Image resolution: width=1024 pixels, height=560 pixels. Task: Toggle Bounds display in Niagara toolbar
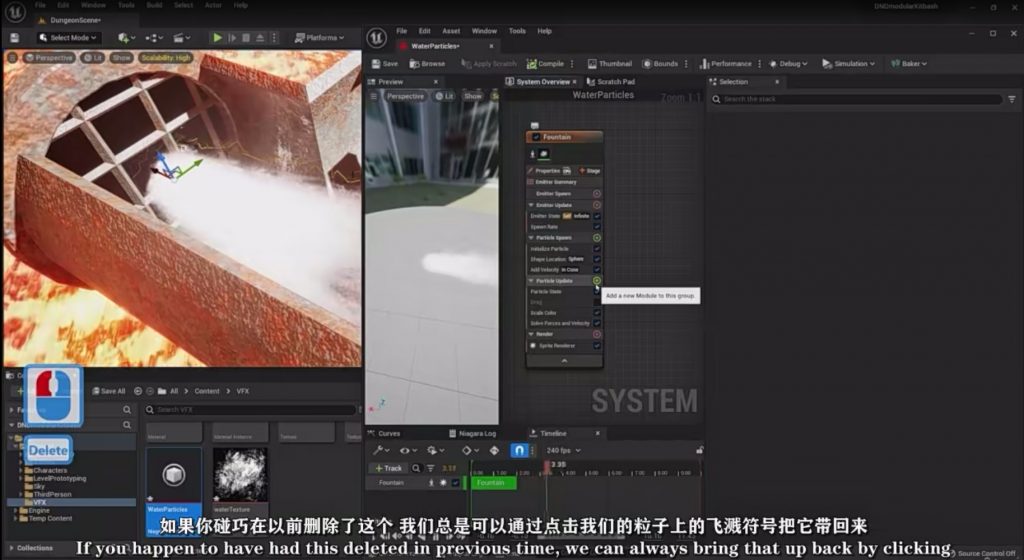(660, 63)
